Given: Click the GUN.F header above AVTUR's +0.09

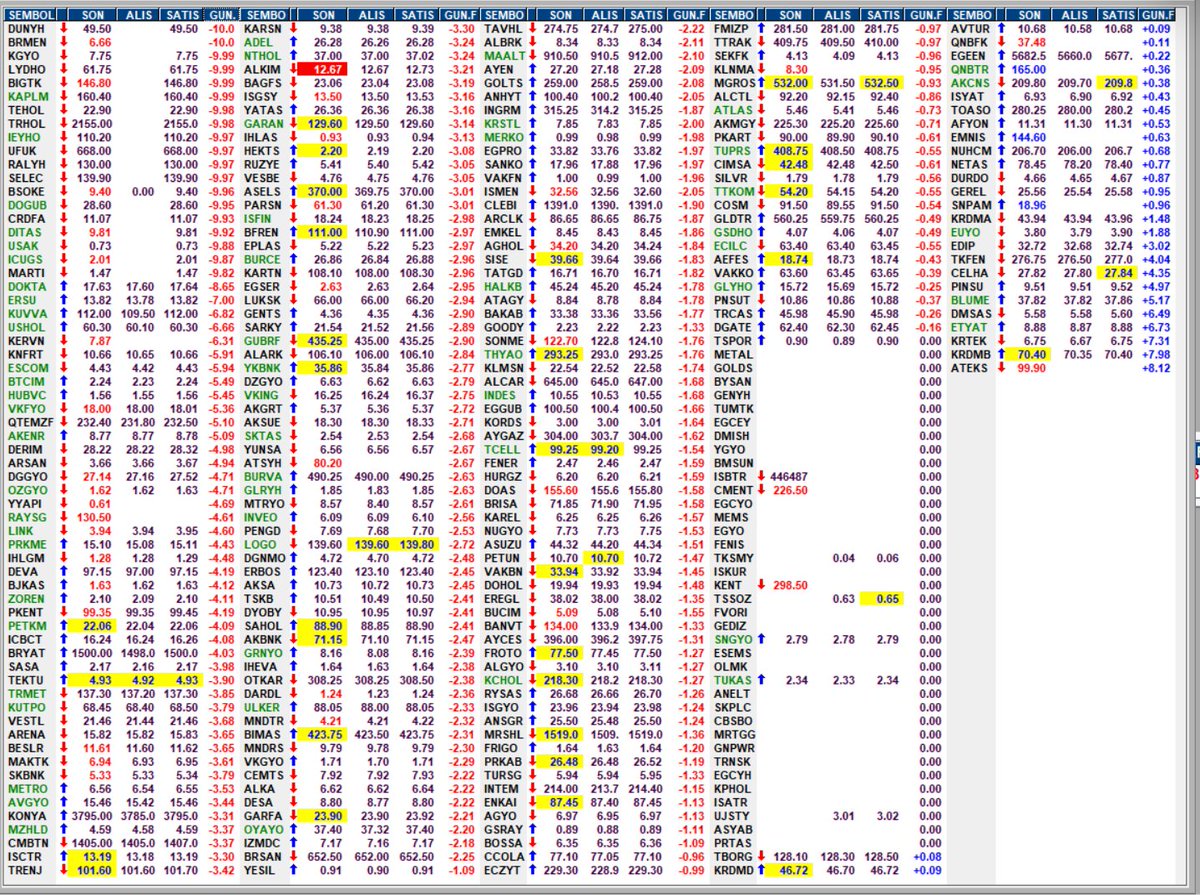Looking at the screenshot, I should coord(1157,16).
